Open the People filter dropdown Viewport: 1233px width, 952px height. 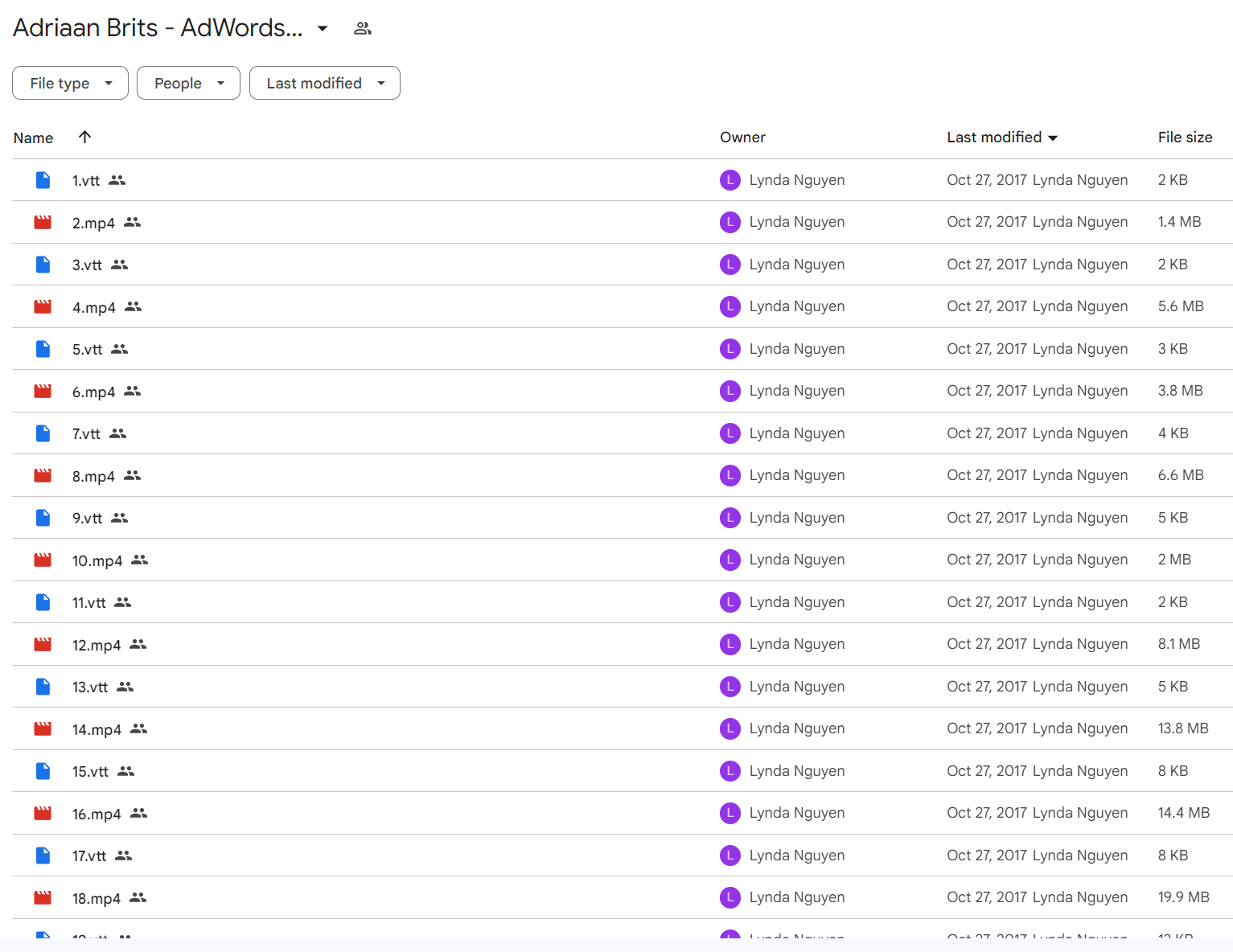[188, 83]
